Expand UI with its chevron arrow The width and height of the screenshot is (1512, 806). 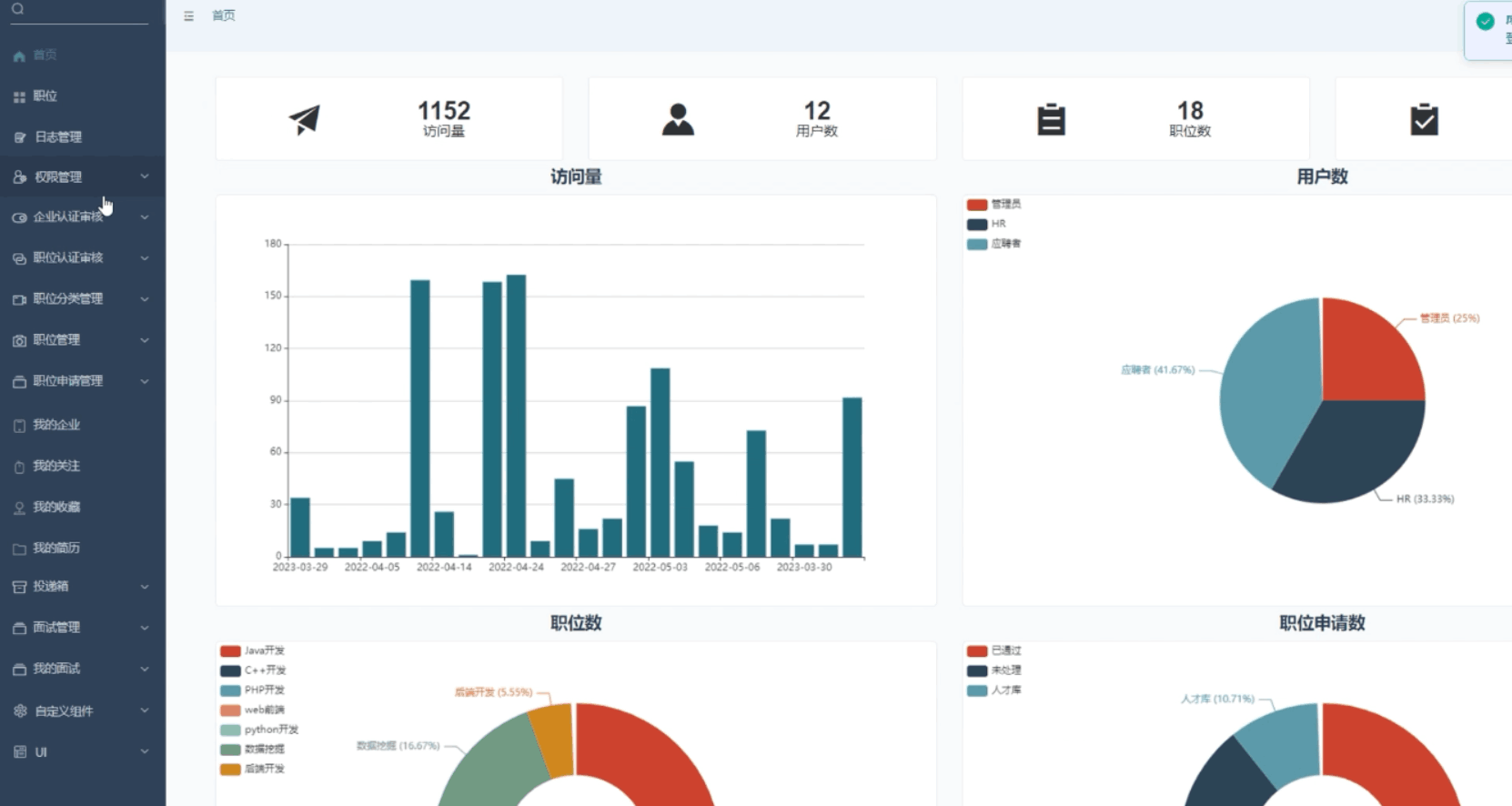click(145, 751)
